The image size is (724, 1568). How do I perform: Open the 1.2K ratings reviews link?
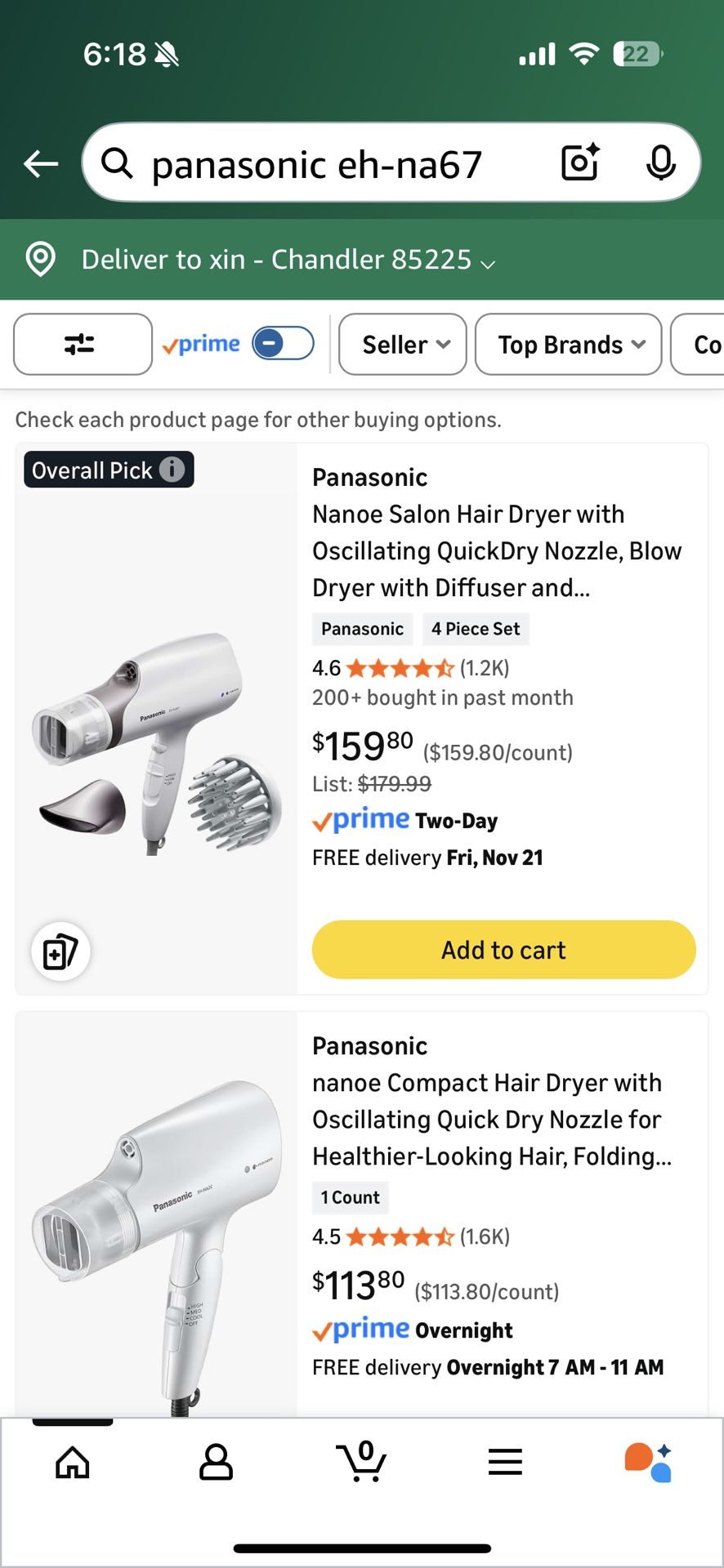pos(484,667)
